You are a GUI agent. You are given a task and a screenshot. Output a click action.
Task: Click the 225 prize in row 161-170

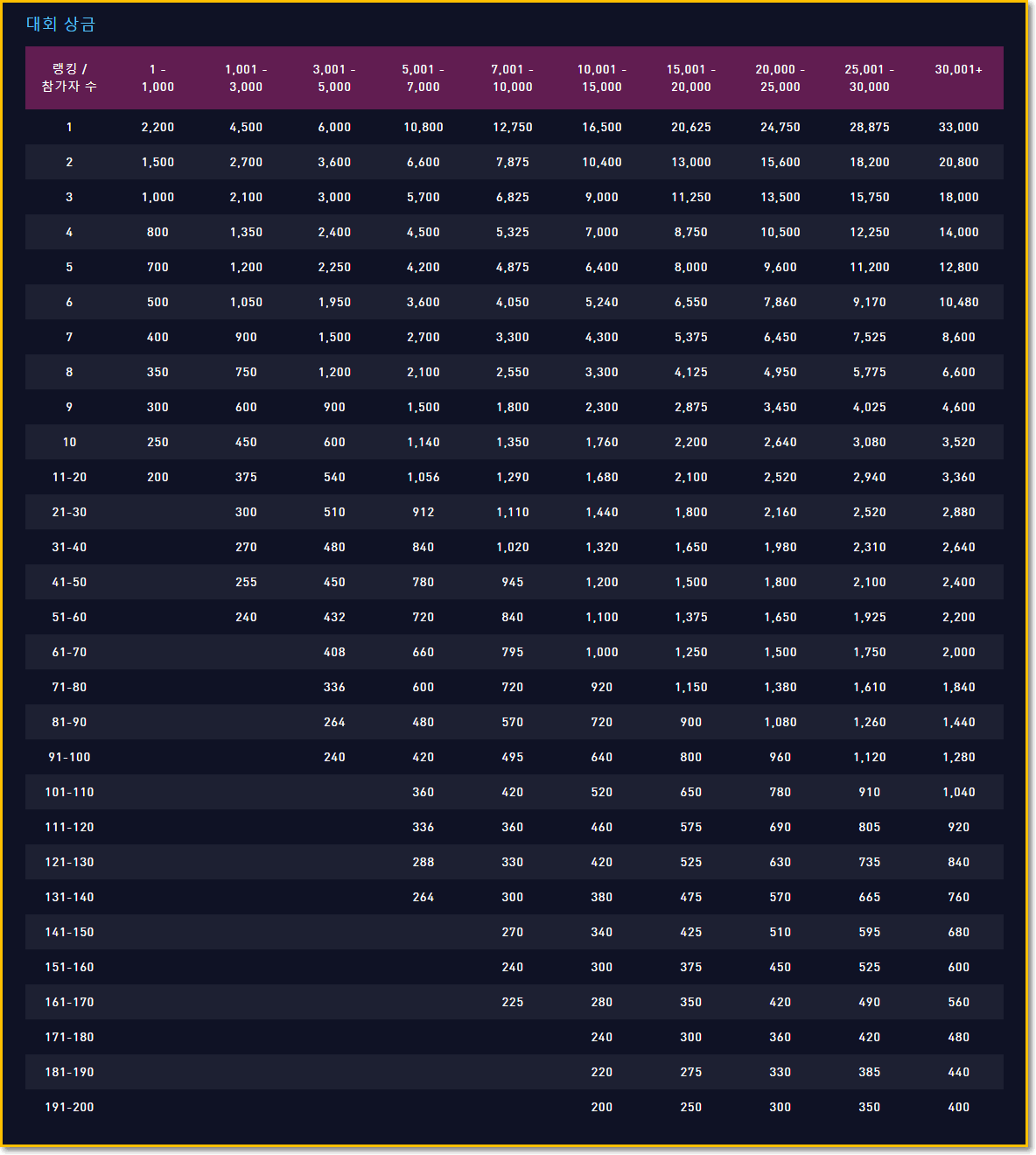(x=512, y=1003)
